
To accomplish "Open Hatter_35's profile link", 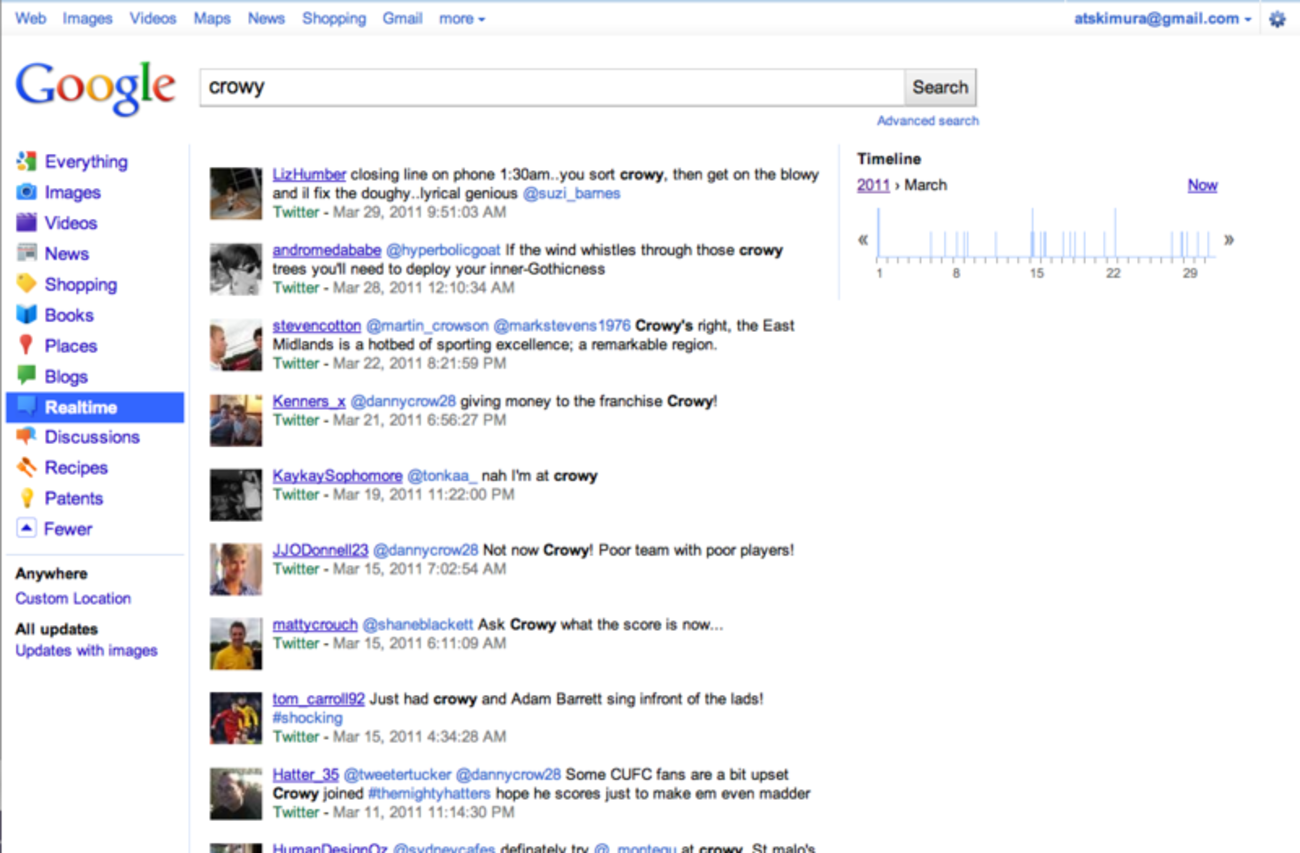I will click(306, 774).
